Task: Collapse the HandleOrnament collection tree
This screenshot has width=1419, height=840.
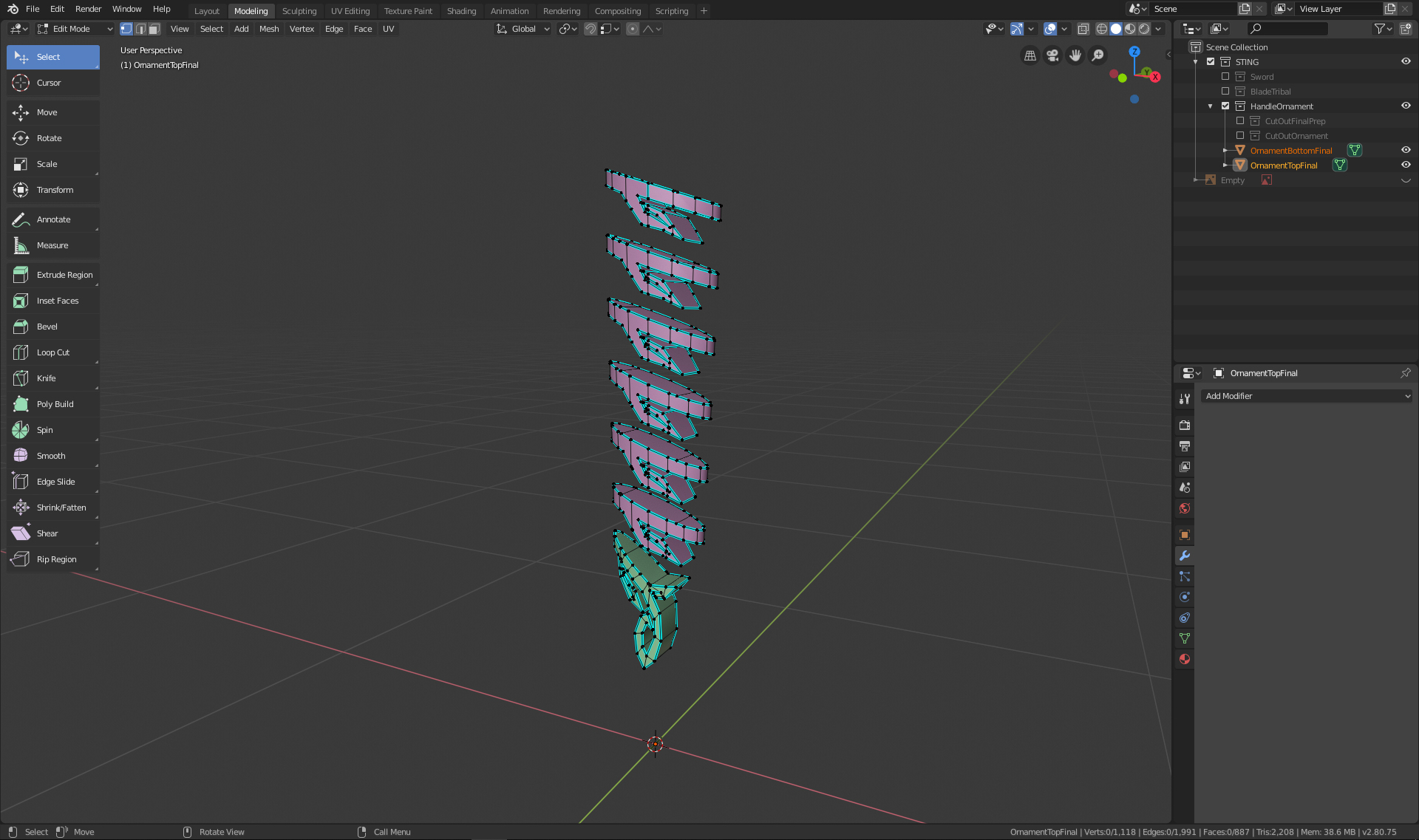Action: (x=1211, y=106)
